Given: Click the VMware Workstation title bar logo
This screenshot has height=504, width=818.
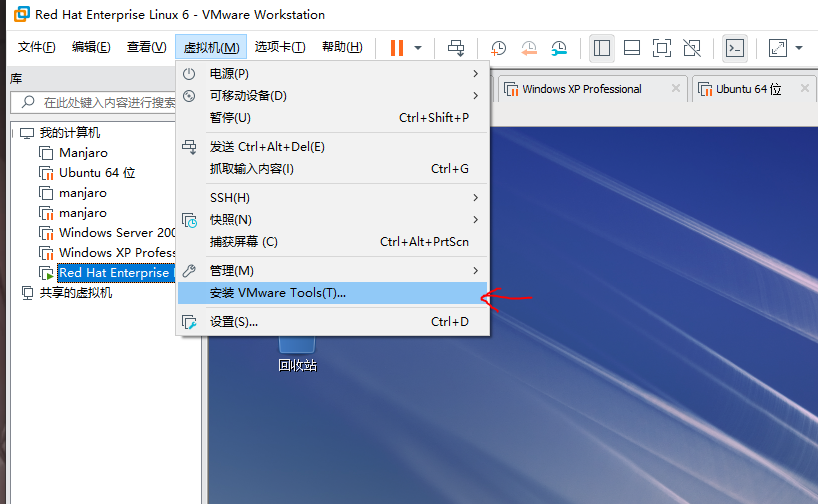Looking at the screenshot, I should click(22, 14).
